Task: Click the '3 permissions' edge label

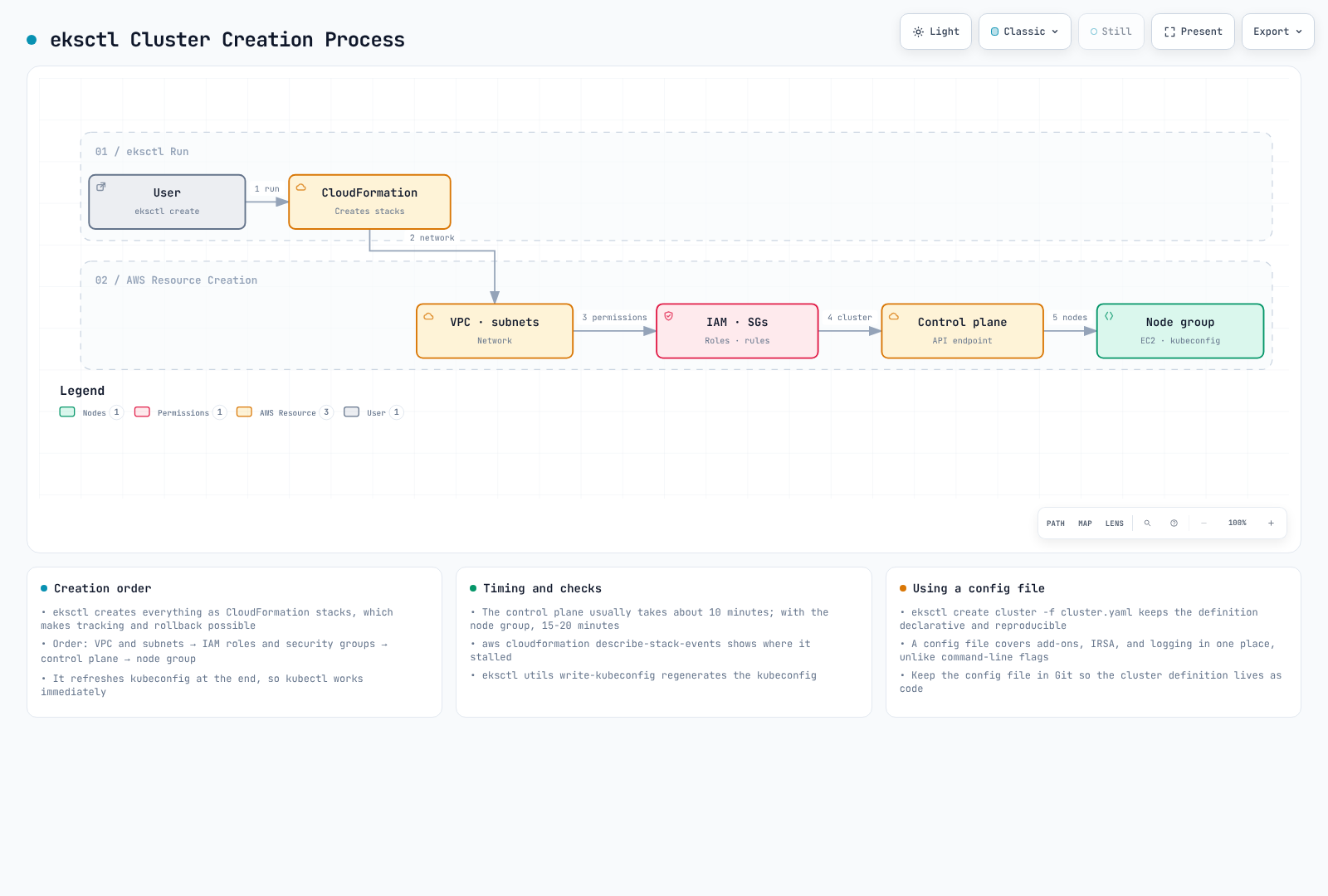Action: tap(614, 318)
